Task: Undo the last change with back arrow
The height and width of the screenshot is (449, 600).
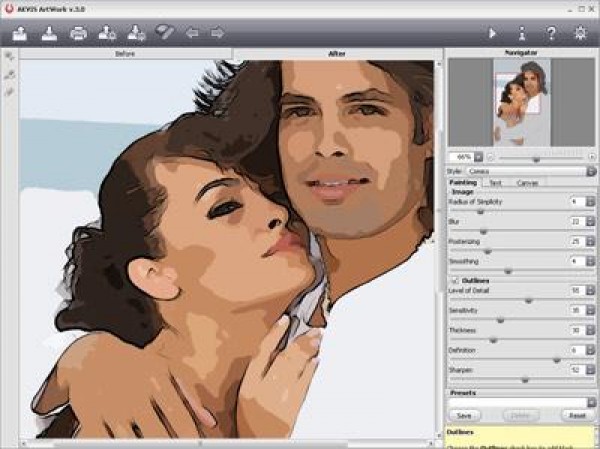Action: tap(192, 33)
